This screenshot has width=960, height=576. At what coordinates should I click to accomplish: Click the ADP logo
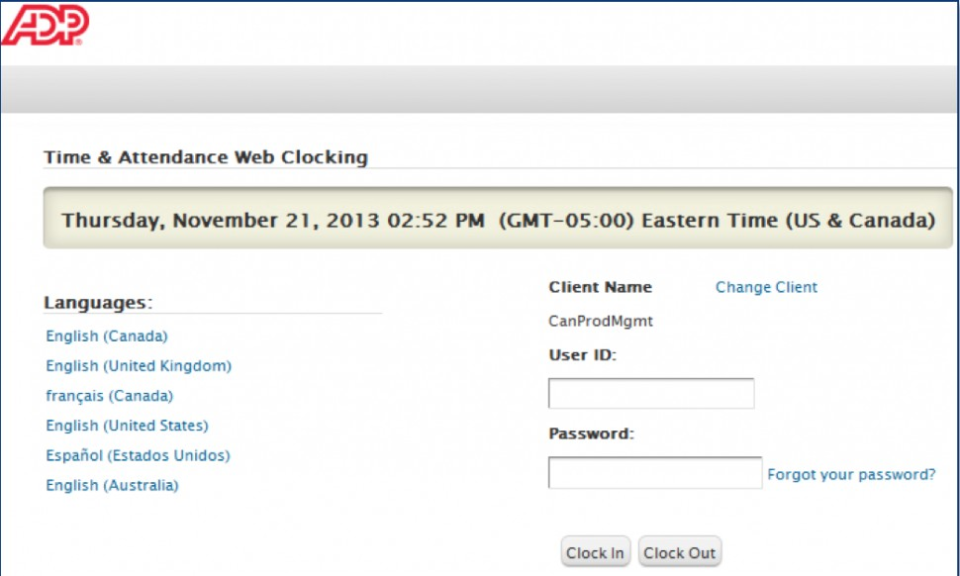pyautogui.click(x=45, y=25)
